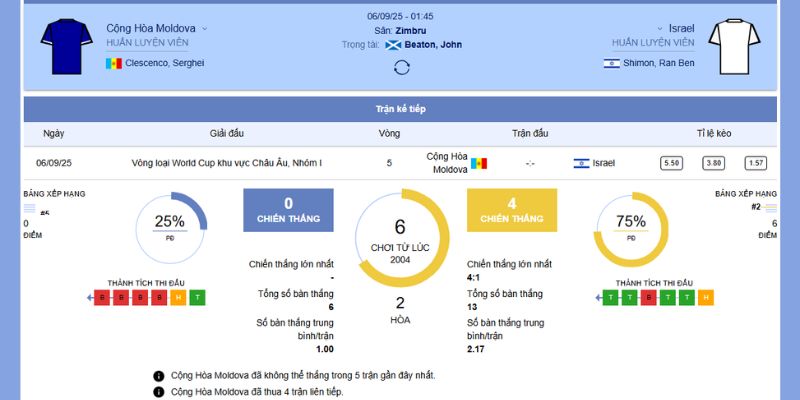800x400 pixels.
Task: Open referee Beaton, John link
Action: [x=433, y=45]
